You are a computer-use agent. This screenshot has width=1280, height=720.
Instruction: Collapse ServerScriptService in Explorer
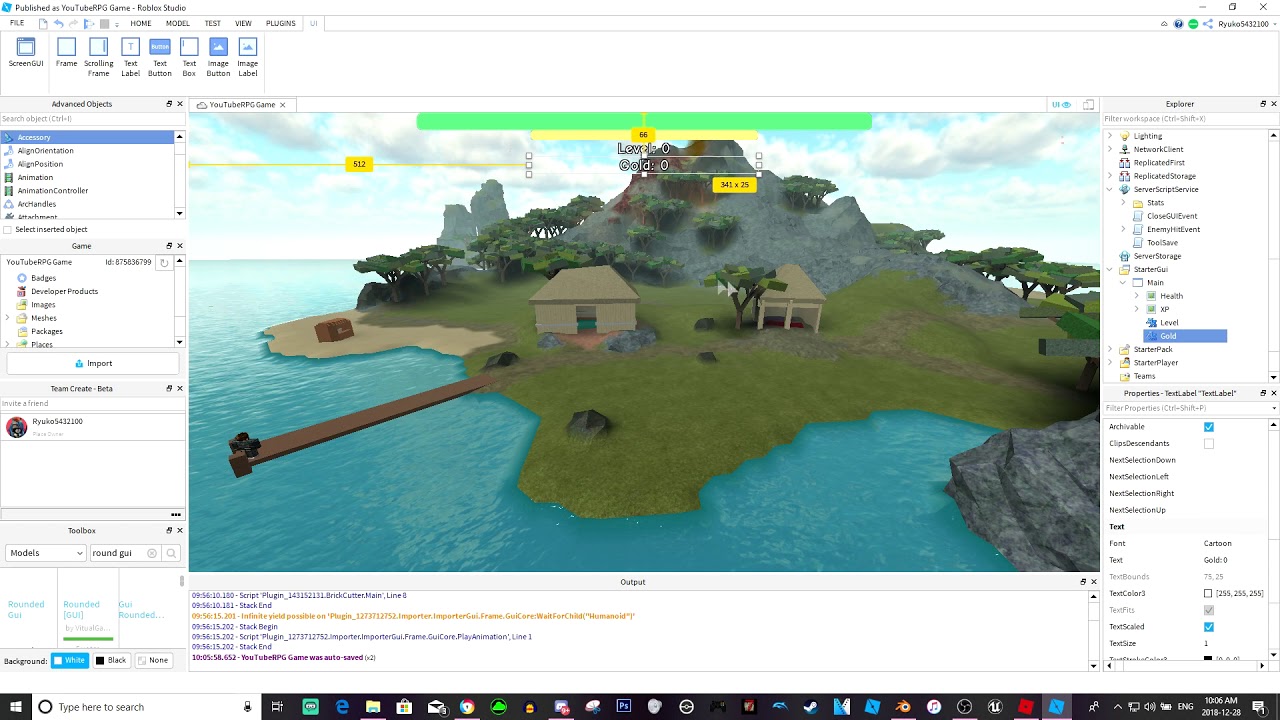pos(1110,189)
